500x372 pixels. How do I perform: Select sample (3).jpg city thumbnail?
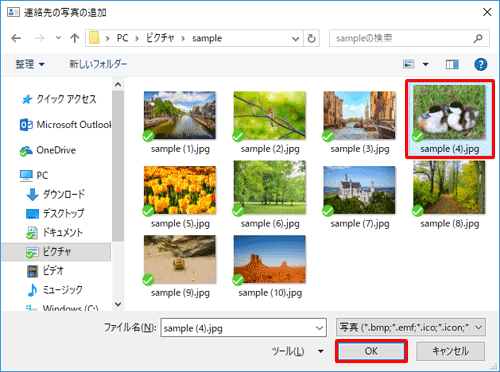tap(359, 115)
